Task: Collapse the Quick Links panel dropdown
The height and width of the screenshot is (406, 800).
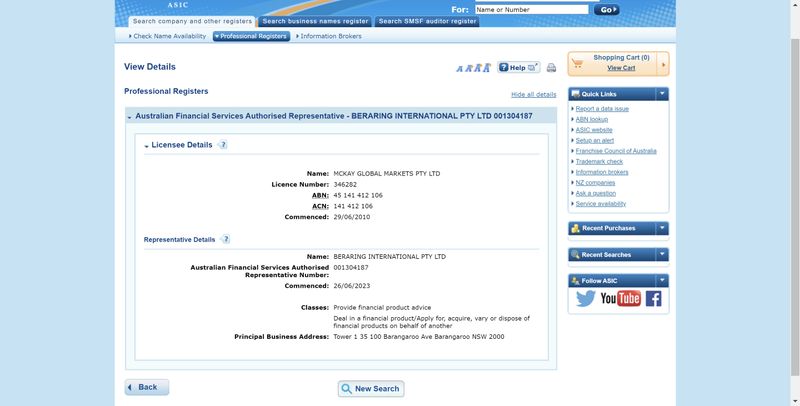Action: tap(662, 94)
